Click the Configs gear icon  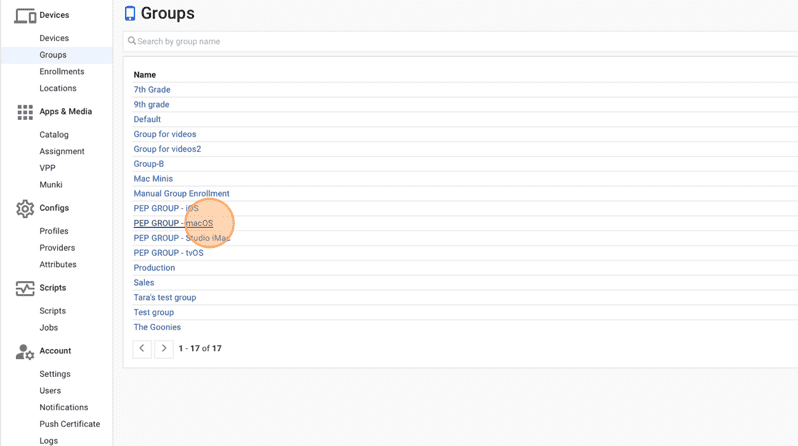point(25,208)
